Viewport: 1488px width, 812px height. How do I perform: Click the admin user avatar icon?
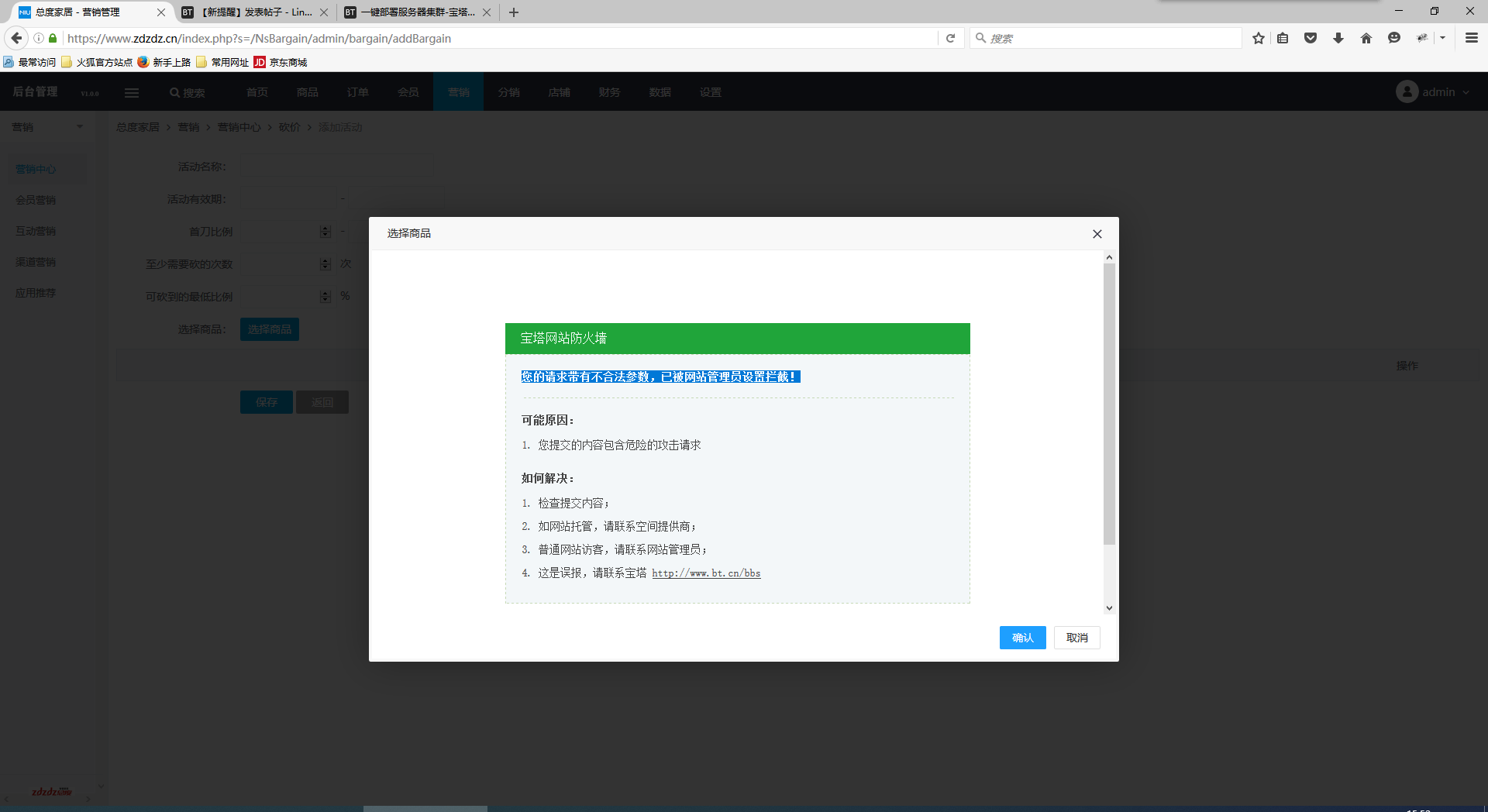1407,92
